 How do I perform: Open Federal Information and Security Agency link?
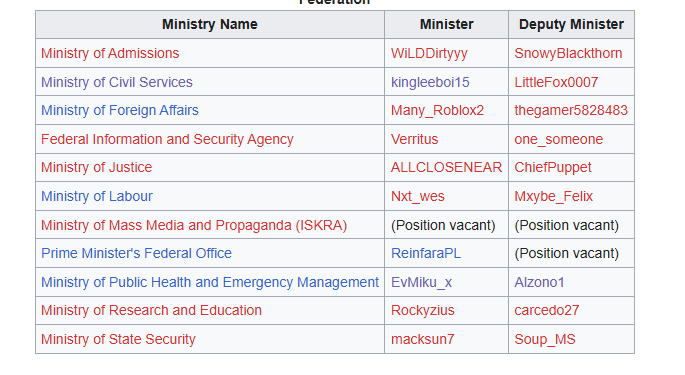pos(167,139)
